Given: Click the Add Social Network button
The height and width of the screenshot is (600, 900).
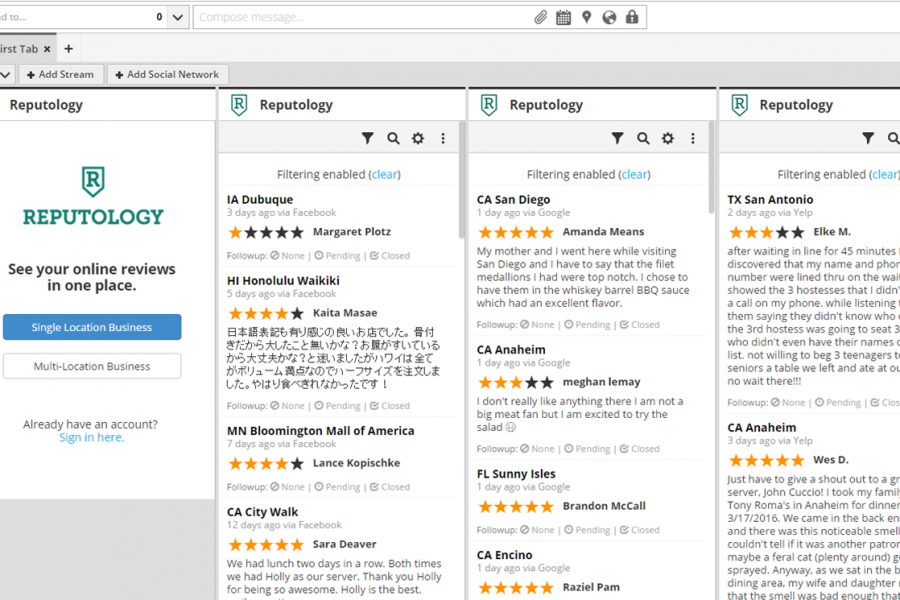Looking at the screenshot, I should 167,75.
